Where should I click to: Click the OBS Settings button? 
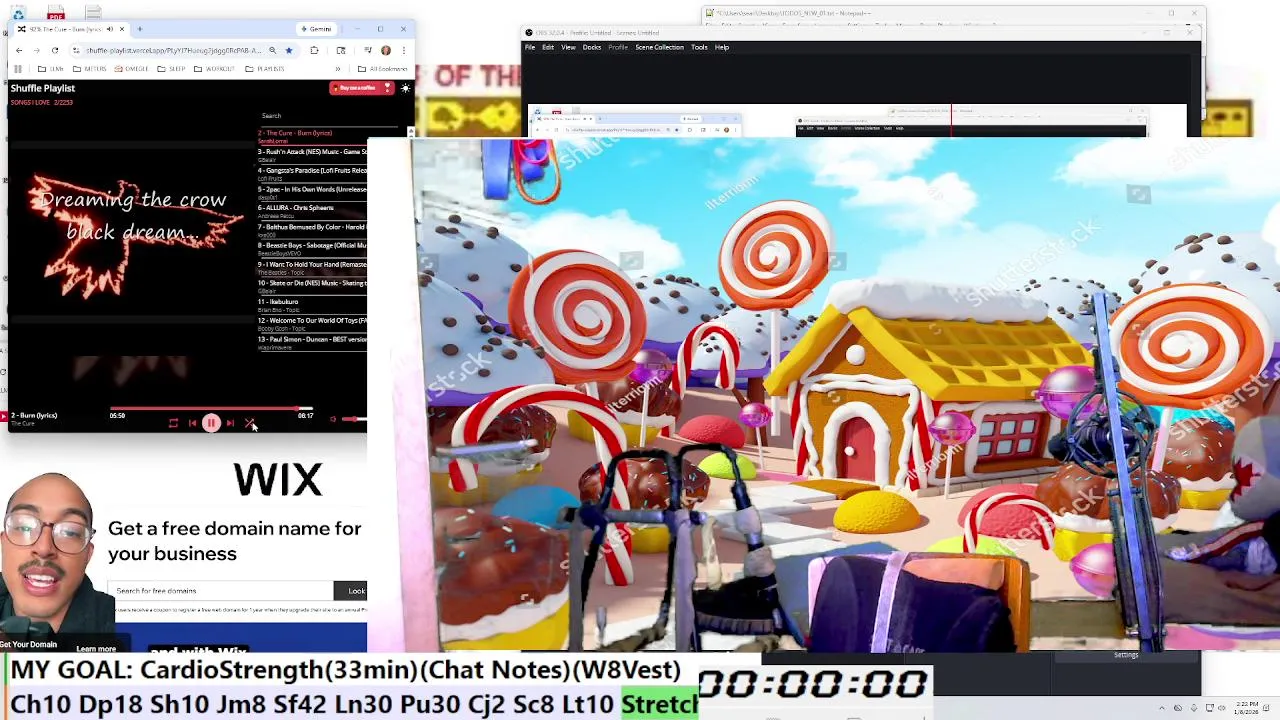(x=1126, y=655)
